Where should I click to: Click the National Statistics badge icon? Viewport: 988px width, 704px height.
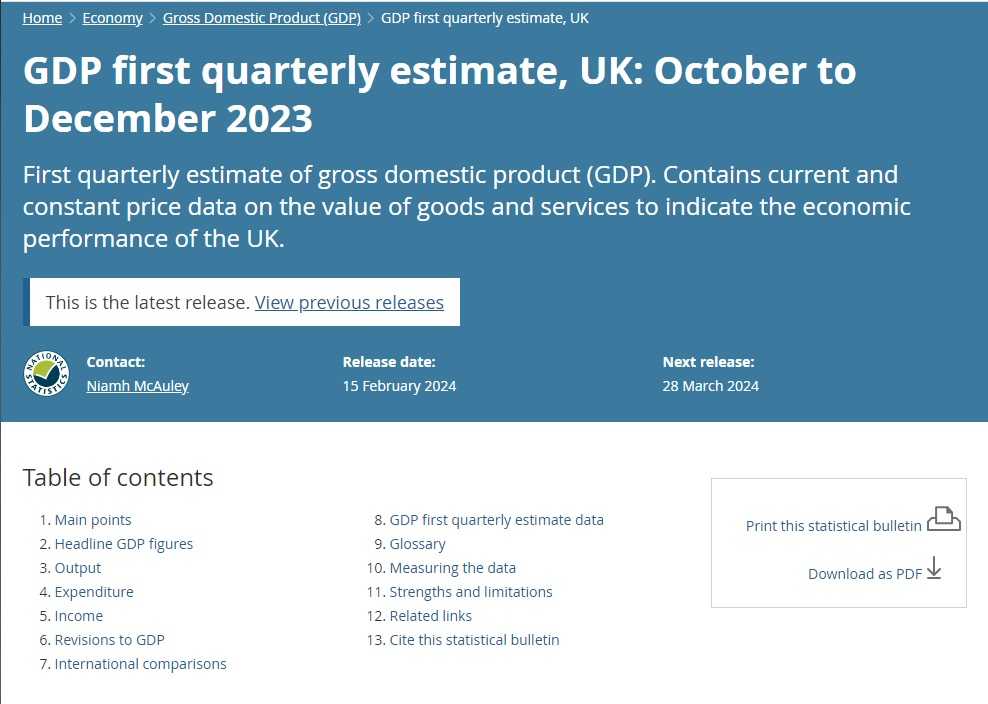point(46,373)
